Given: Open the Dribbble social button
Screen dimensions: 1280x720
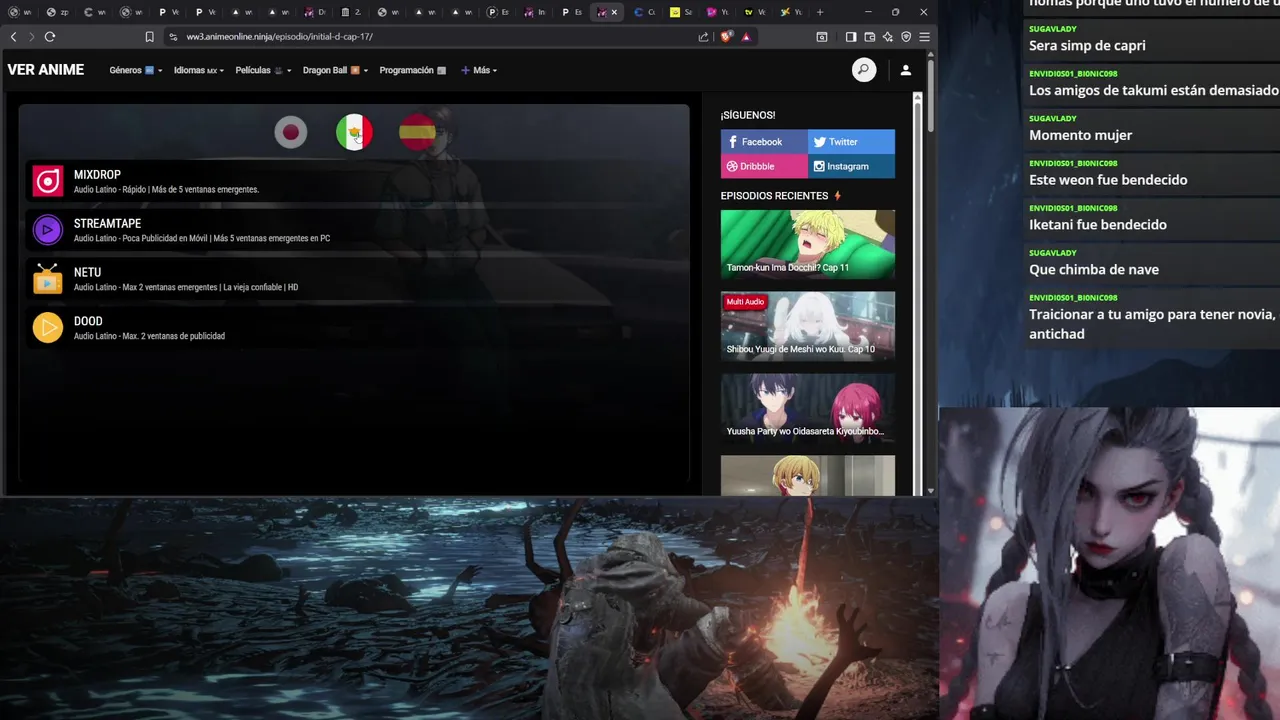Looking at the screenshot, I should tap(764, 166).
